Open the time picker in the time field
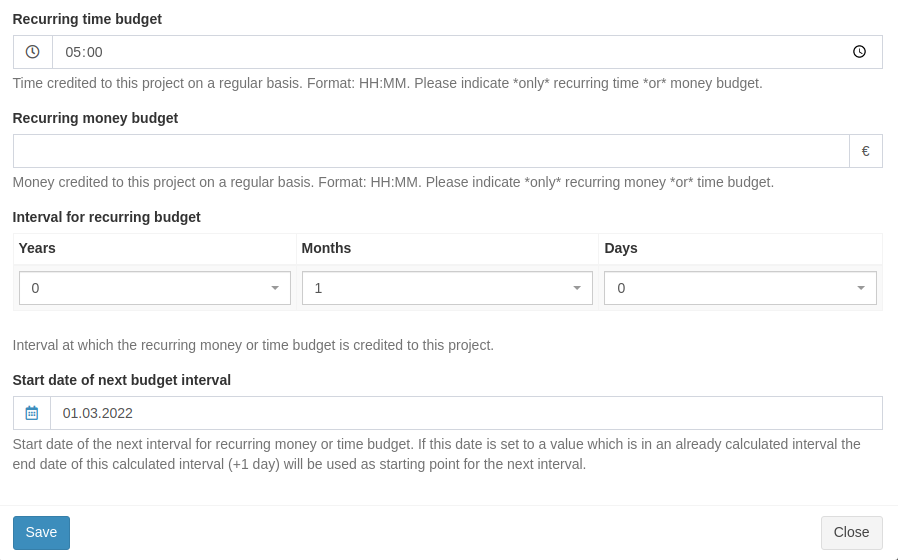898x560 pixels. coord(859,52)
